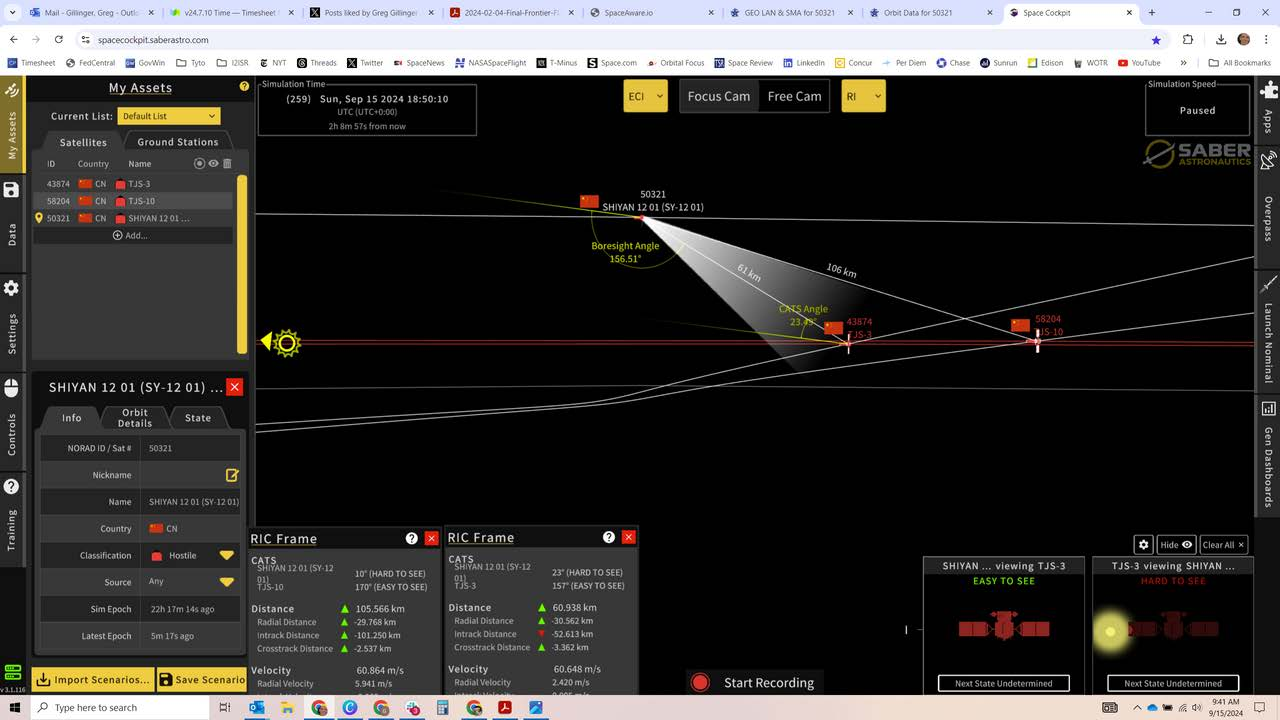
Task: Switch to the Satellites tab
Action: point(83,142)
